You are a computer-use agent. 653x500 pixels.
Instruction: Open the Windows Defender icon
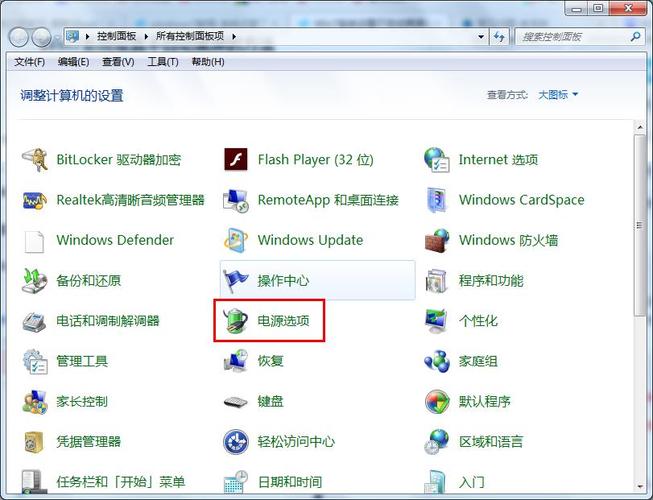point(34,241)
